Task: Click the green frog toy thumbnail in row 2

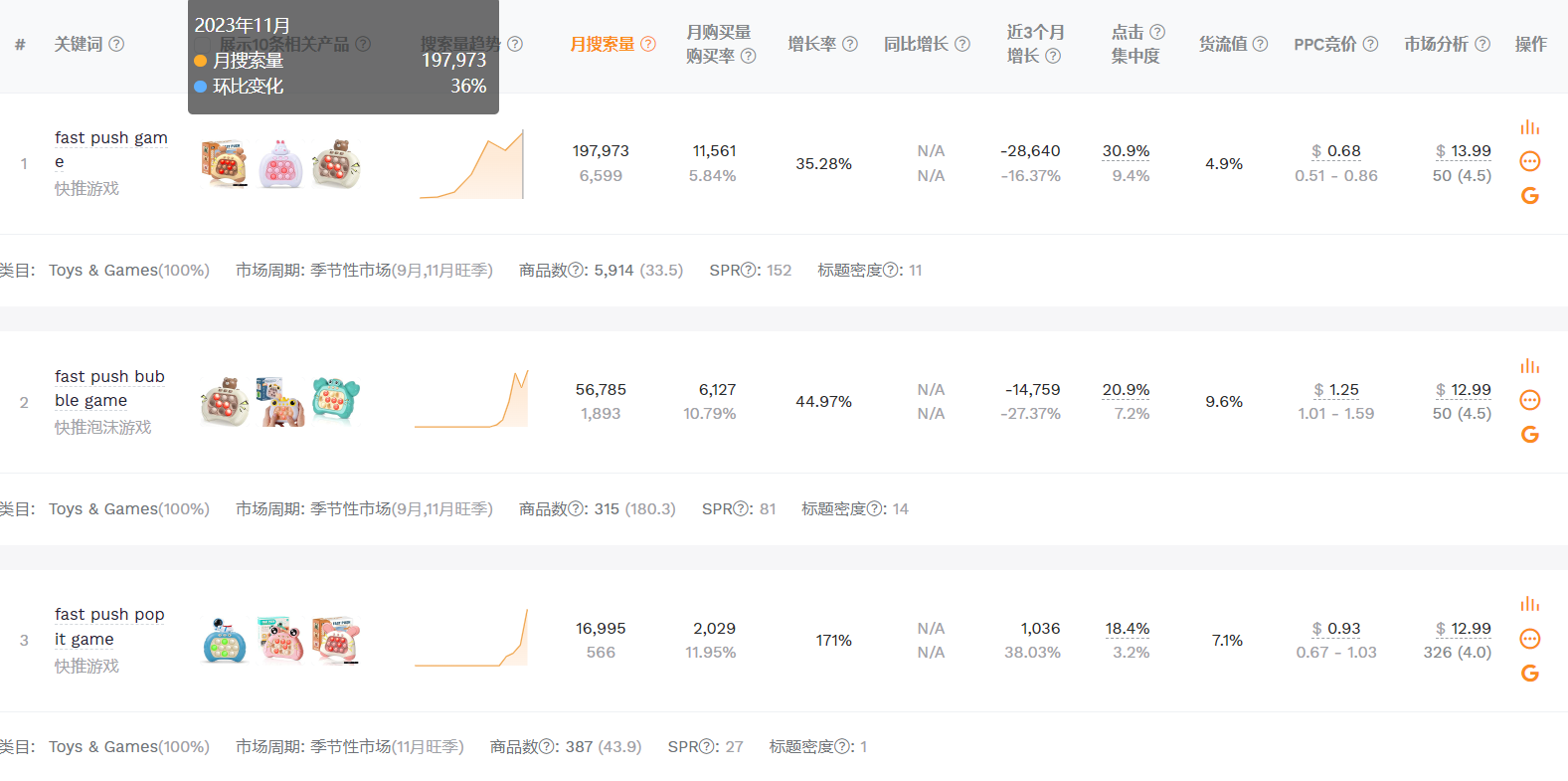Action: [336, 401]
